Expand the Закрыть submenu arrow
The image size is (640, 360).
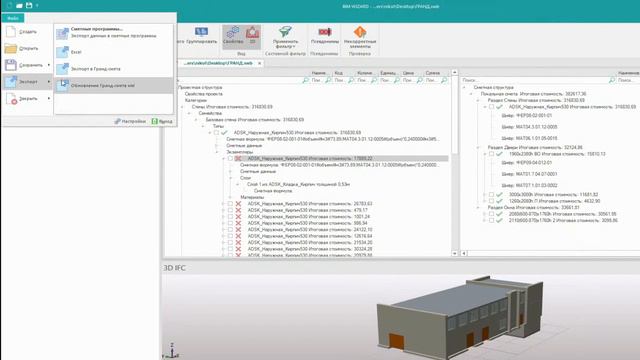coord(49,98)
